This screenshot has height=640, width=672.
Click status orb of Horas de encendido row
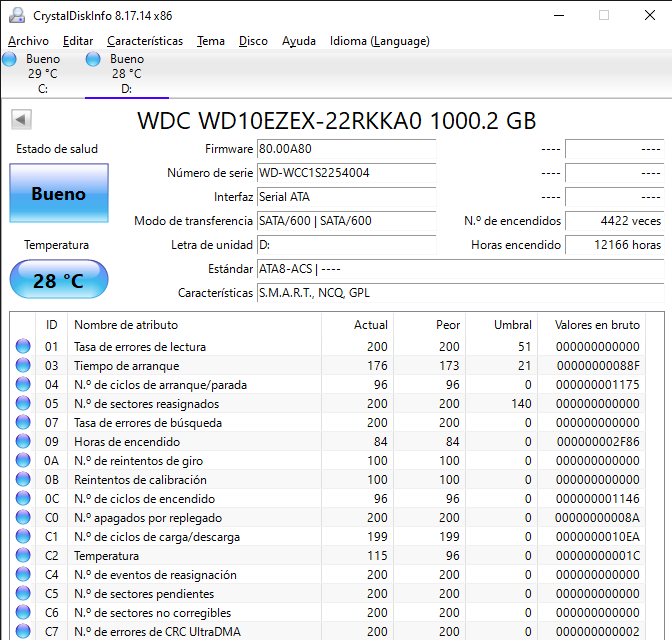click(x=23, y=441)
